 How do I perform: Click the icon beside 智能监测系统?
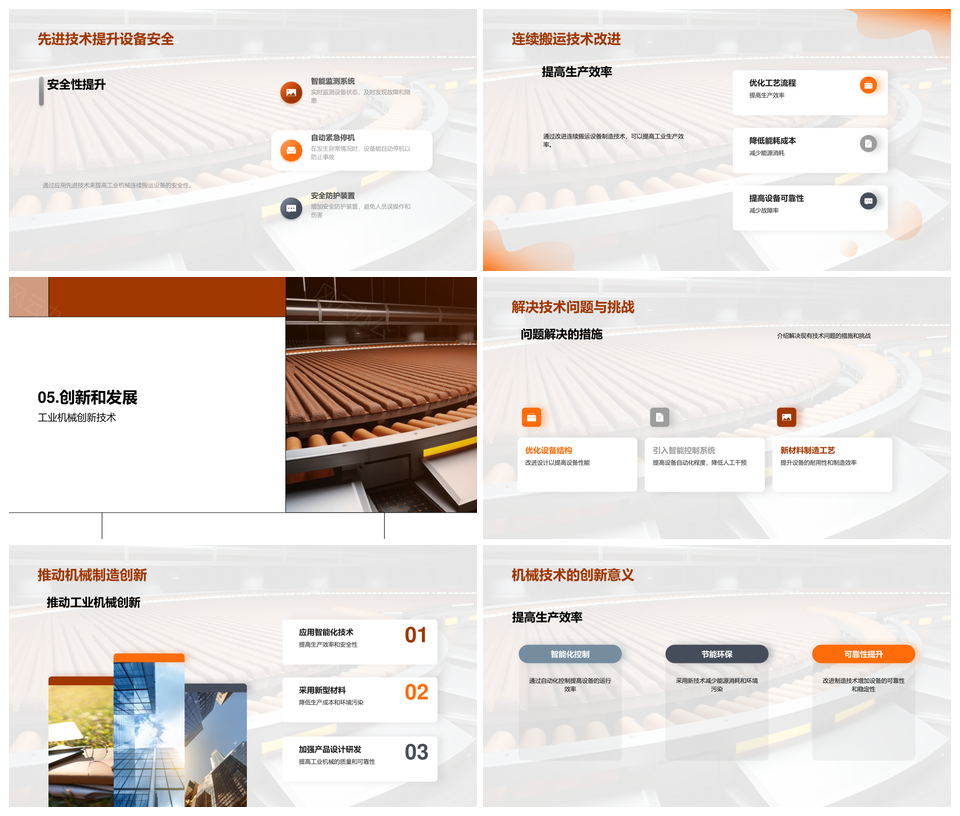(291, 93)
